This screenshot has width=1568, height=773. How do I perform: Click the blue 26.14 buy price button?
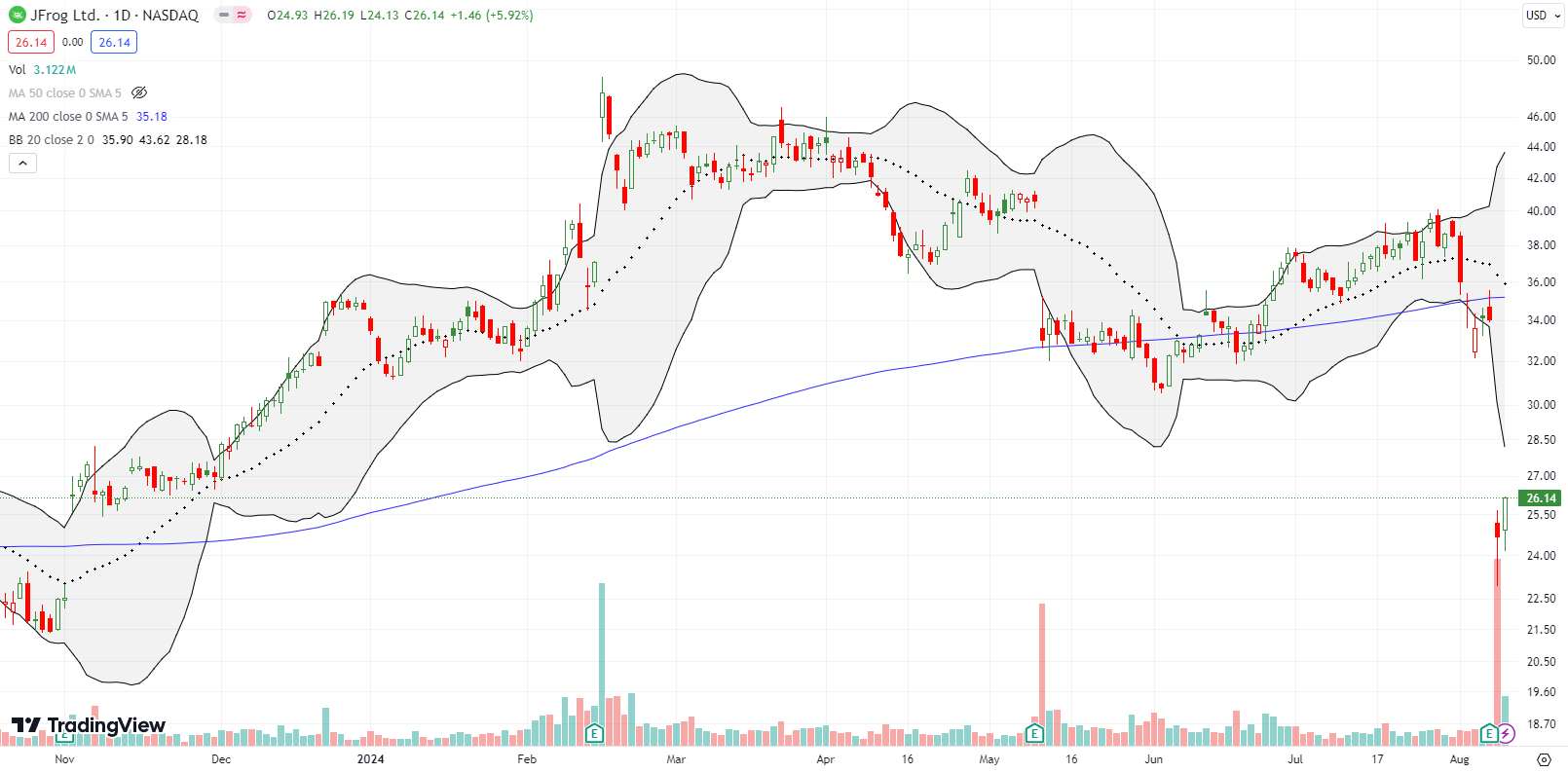114,42
